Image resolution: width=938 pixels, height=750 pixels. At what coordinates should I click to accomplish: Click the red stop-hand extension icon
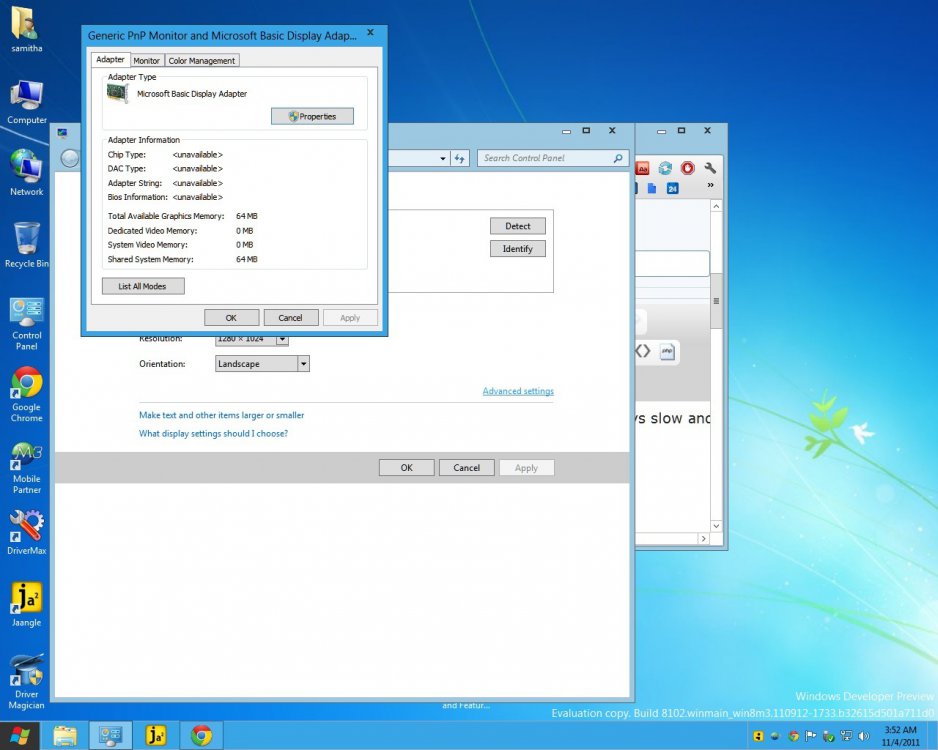point(687,168)
